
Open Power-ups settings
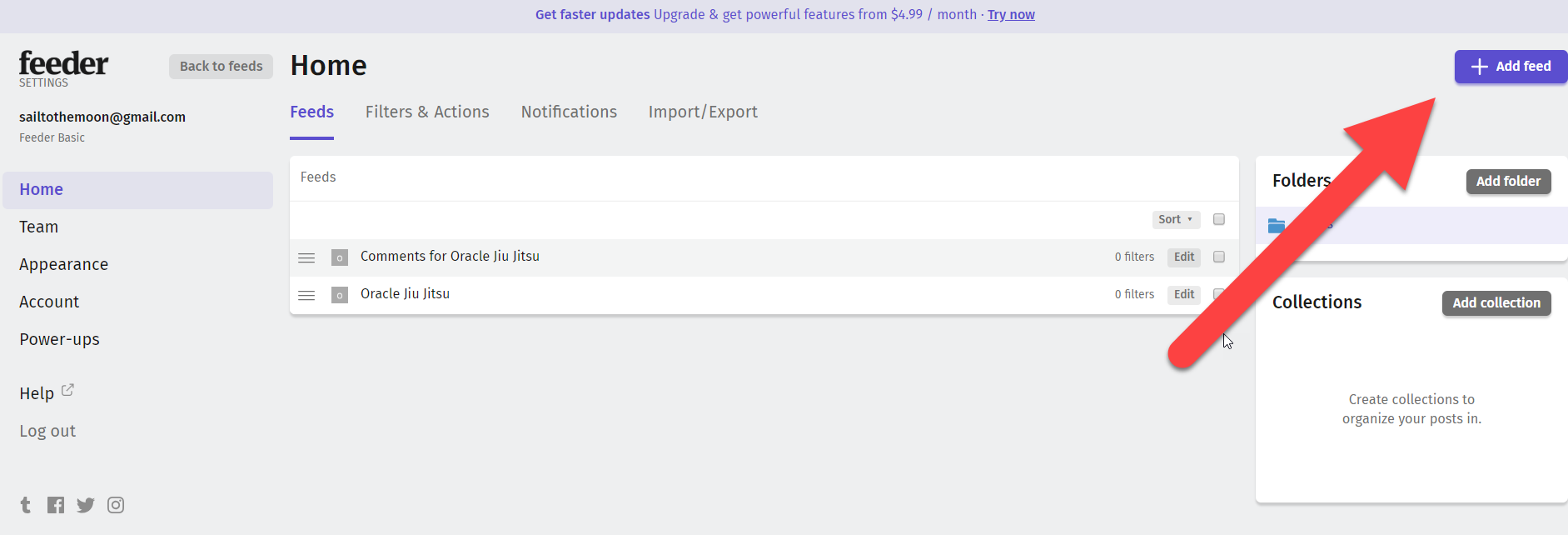pyautogui.click(x=59, y=339)
